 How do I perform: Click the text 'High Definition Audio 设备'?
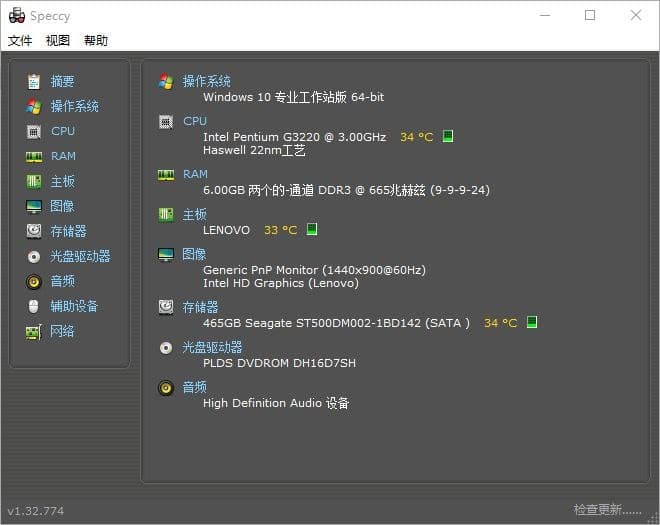point(276,403)
